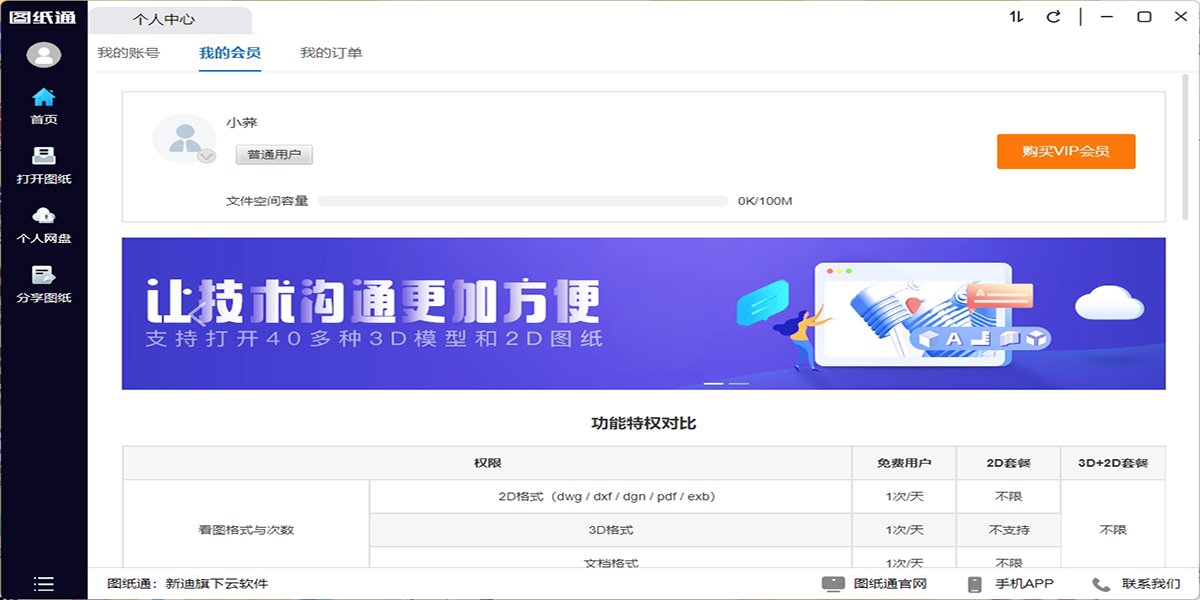The height and width of the screenshot is (600, 1200).
Task: Click the 手机APP phone icon
Action: pyautogui.click(x=974, y=584)
